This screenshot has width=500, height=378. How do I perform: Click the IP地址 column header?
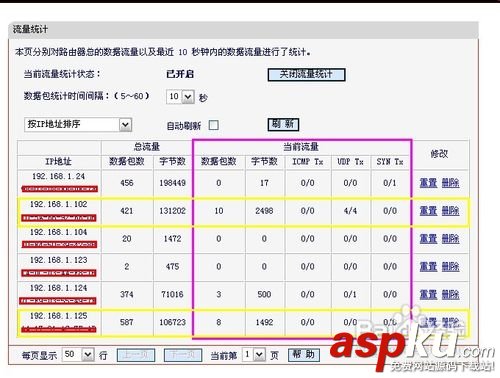[58, 162]
